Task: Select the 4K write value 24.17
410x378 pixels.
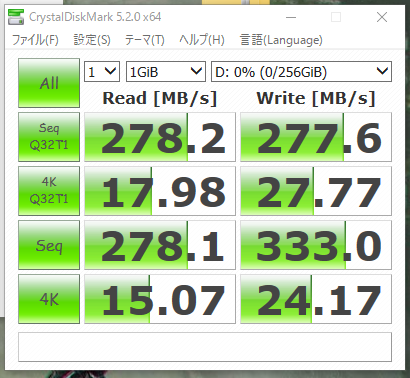Action: coord(316,299)
